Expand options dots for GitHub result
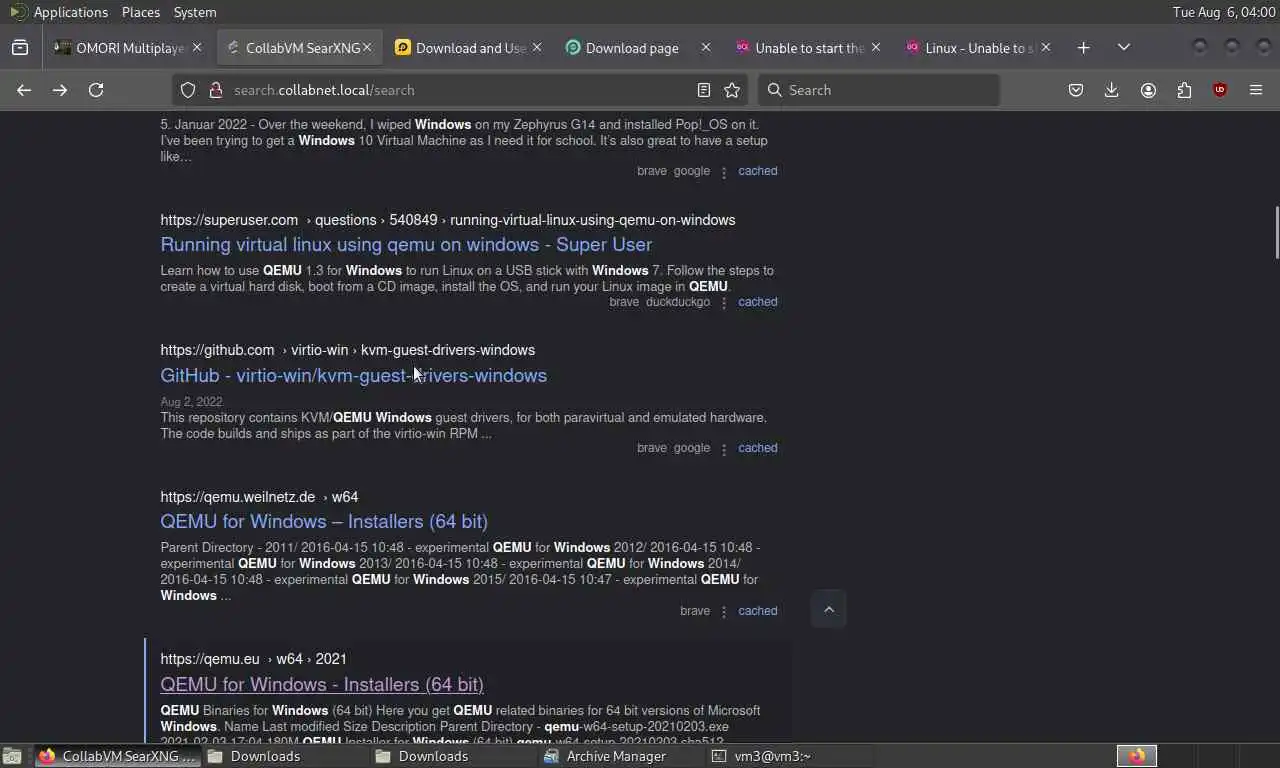 724,448
